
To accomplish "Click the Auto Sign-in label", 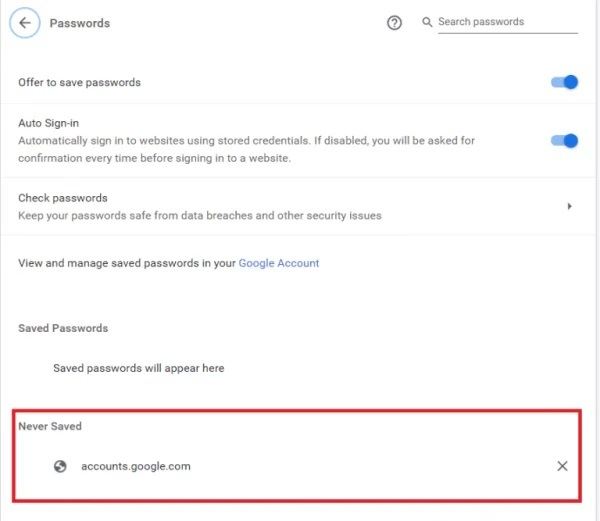I will click(48, 123).
